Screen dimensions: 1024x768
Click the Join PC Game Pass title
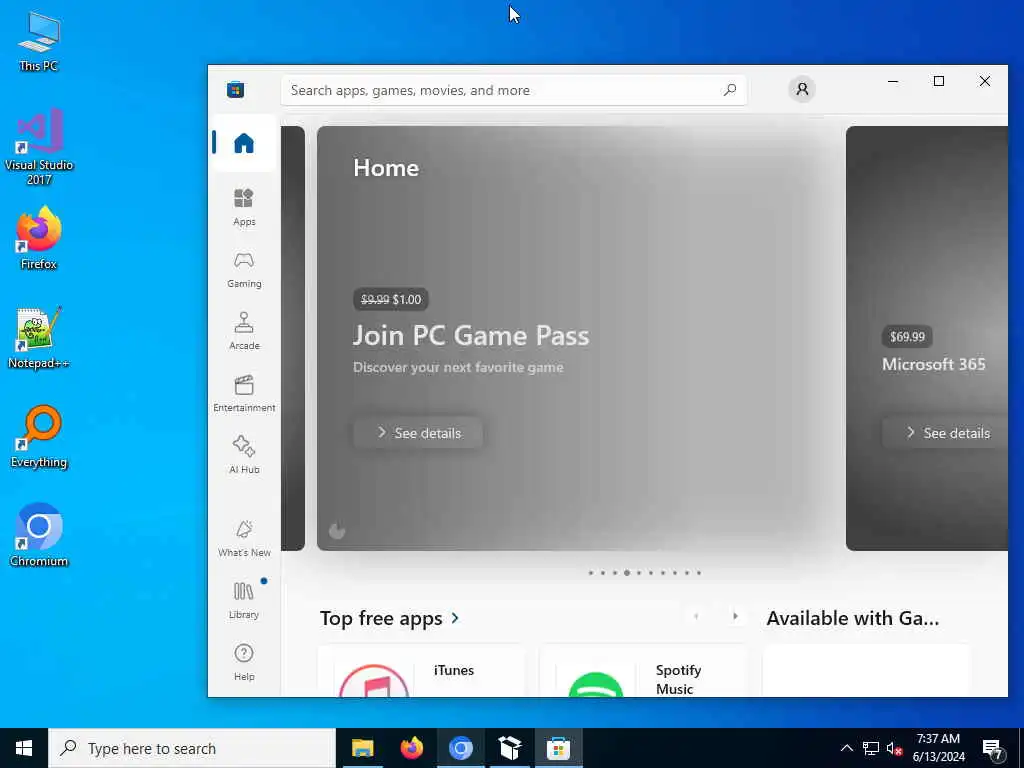coord(471,336)
